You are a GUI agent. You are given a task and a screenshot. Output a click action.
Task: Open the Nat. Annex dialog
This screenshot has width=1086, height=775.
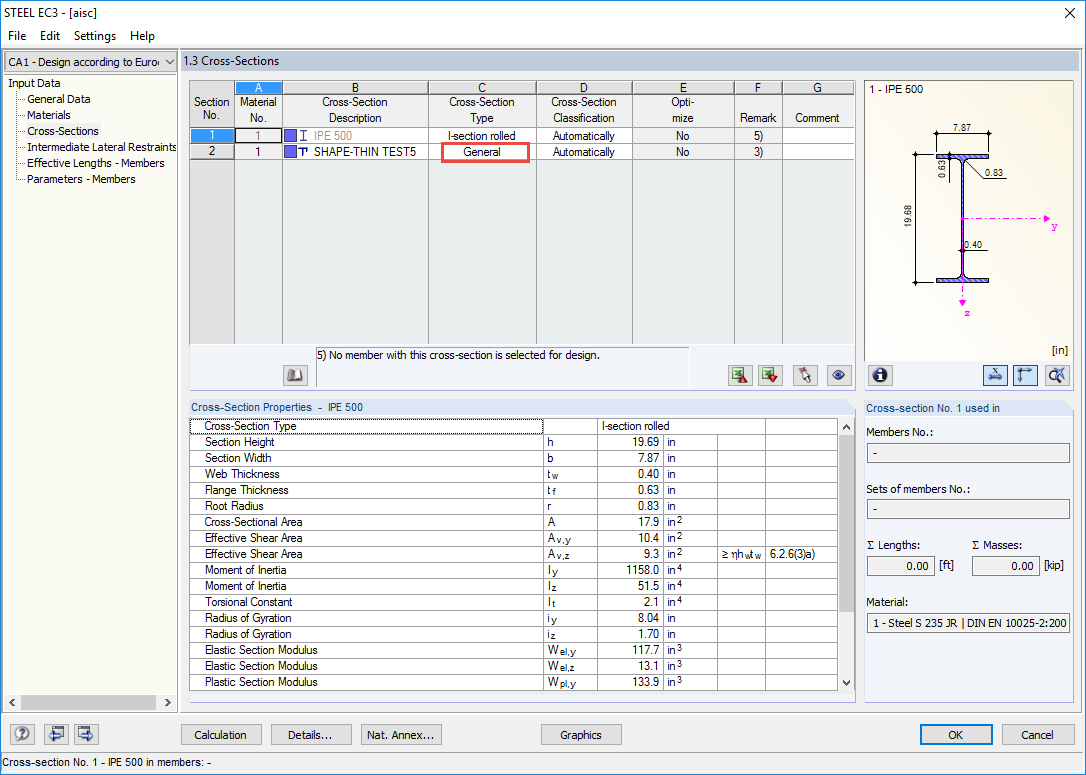[401, 735]
